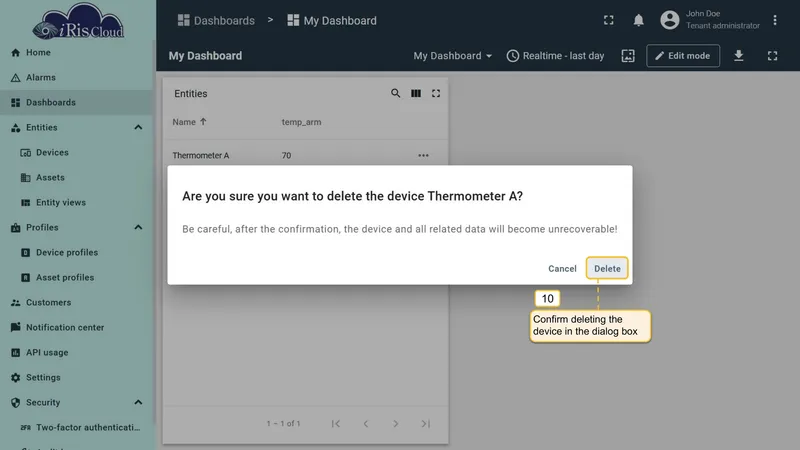Expand dashboard to fullscreen icon
The image size is (800, 450).
click(x=772, y=56)
